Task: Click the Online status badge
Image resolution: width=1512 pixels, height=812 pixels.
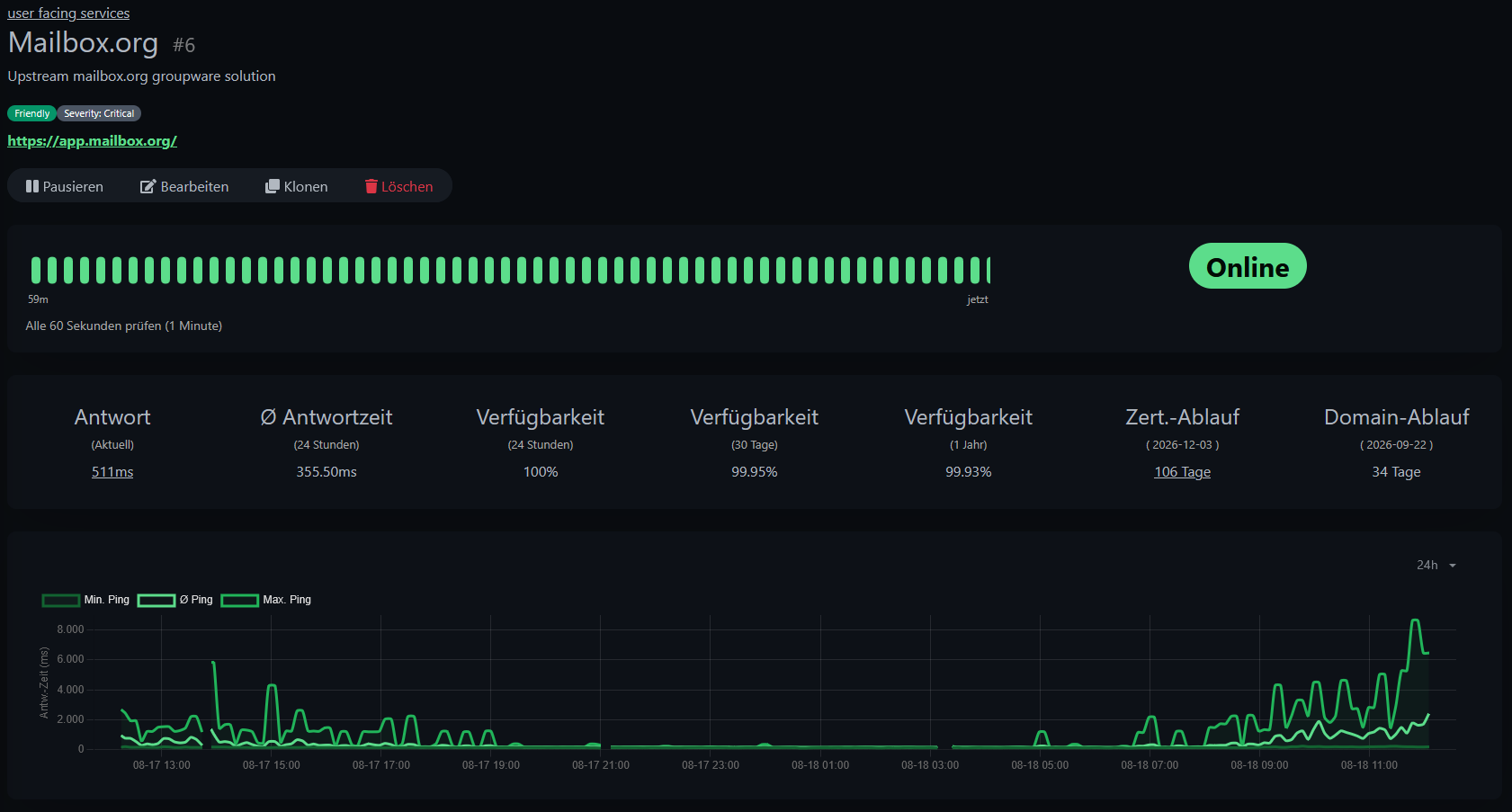Action: coord(1248,266)
